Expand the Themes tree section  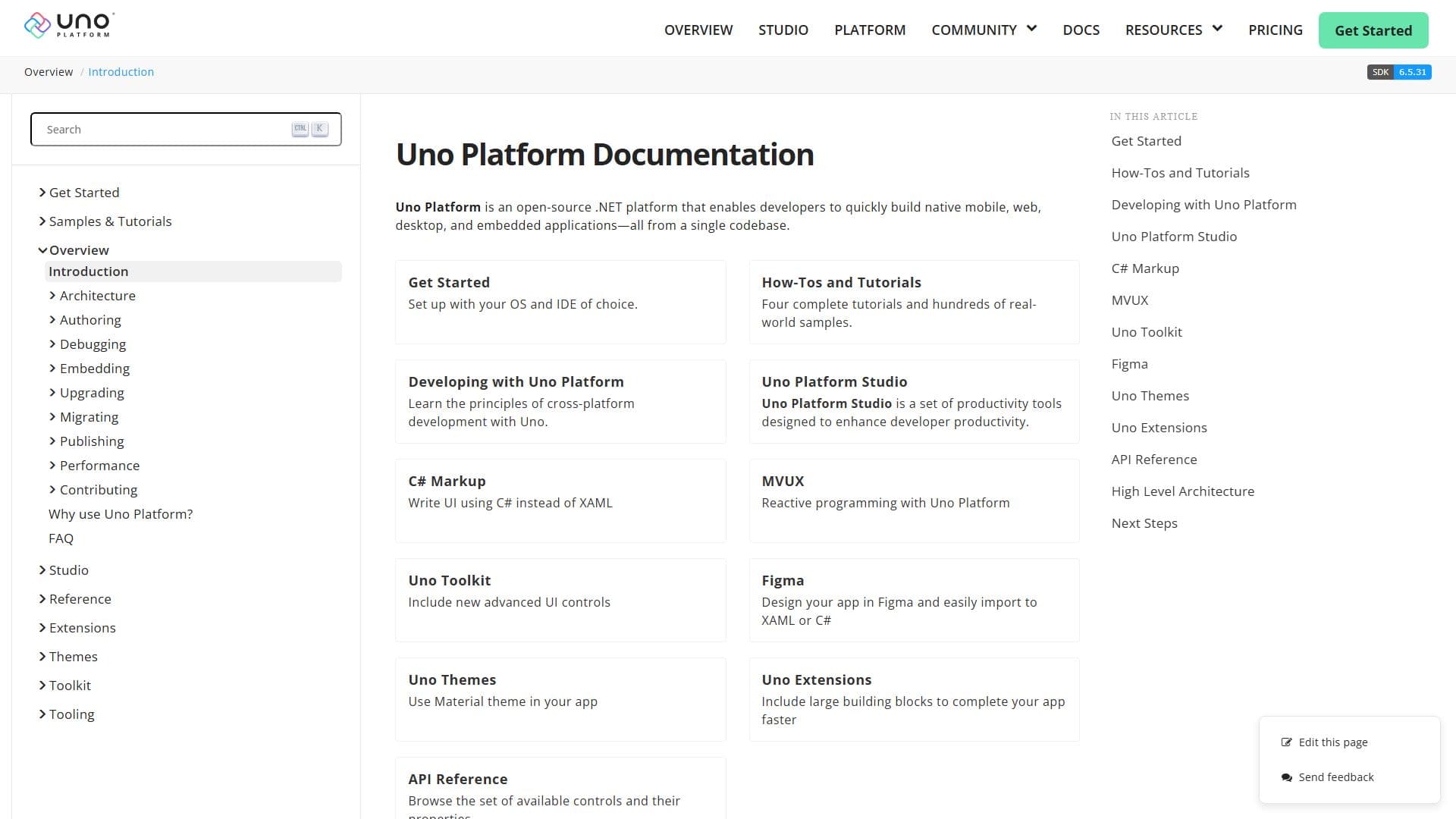tap(42, 657)
